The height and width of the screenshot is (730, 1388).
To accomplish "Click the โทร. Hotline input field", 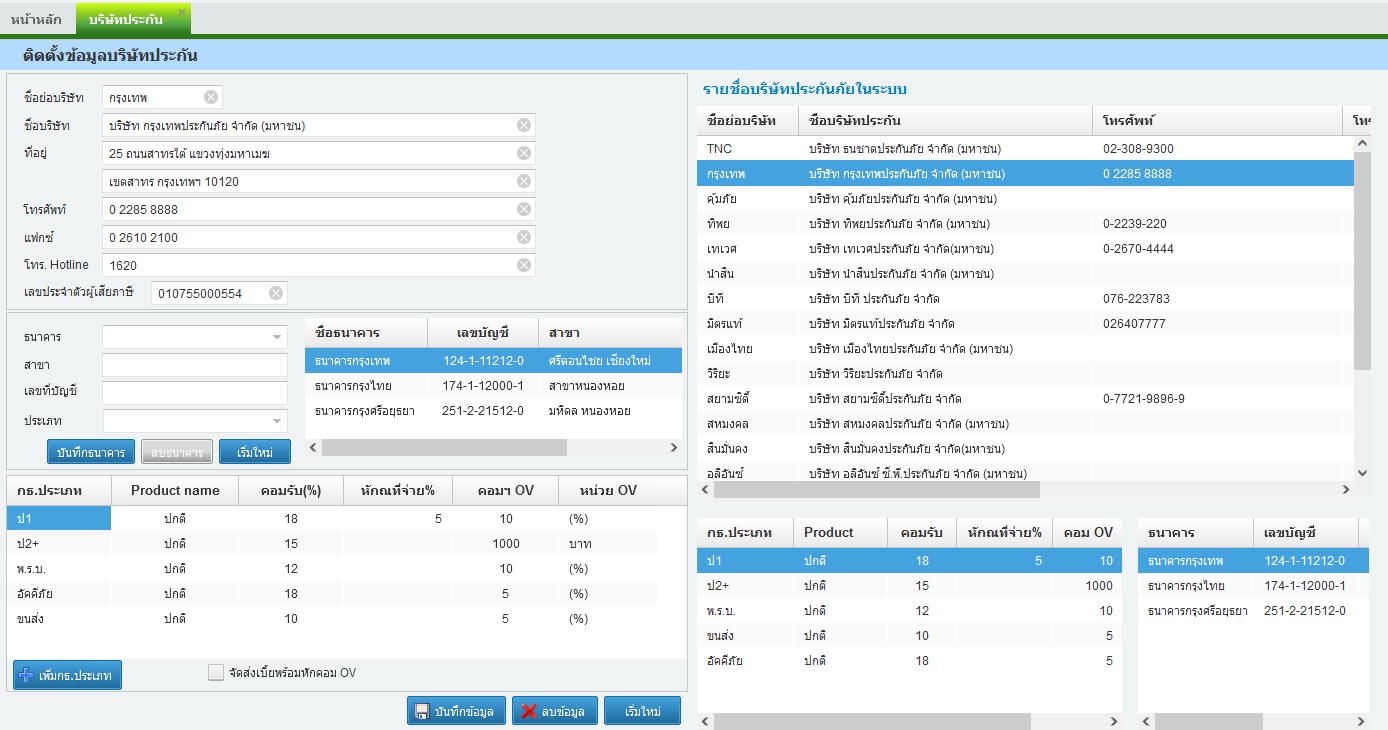I will coord(319,265).
